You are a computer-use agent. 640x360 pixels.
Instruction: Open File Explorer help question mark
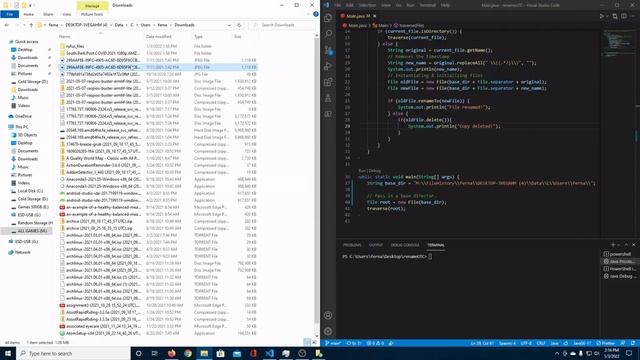(316, 14)
